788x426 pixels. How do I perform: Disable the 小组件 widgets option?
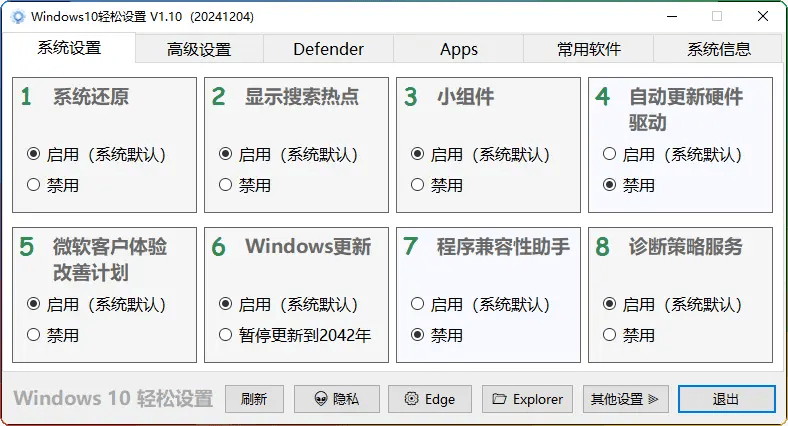pos(417,185)
